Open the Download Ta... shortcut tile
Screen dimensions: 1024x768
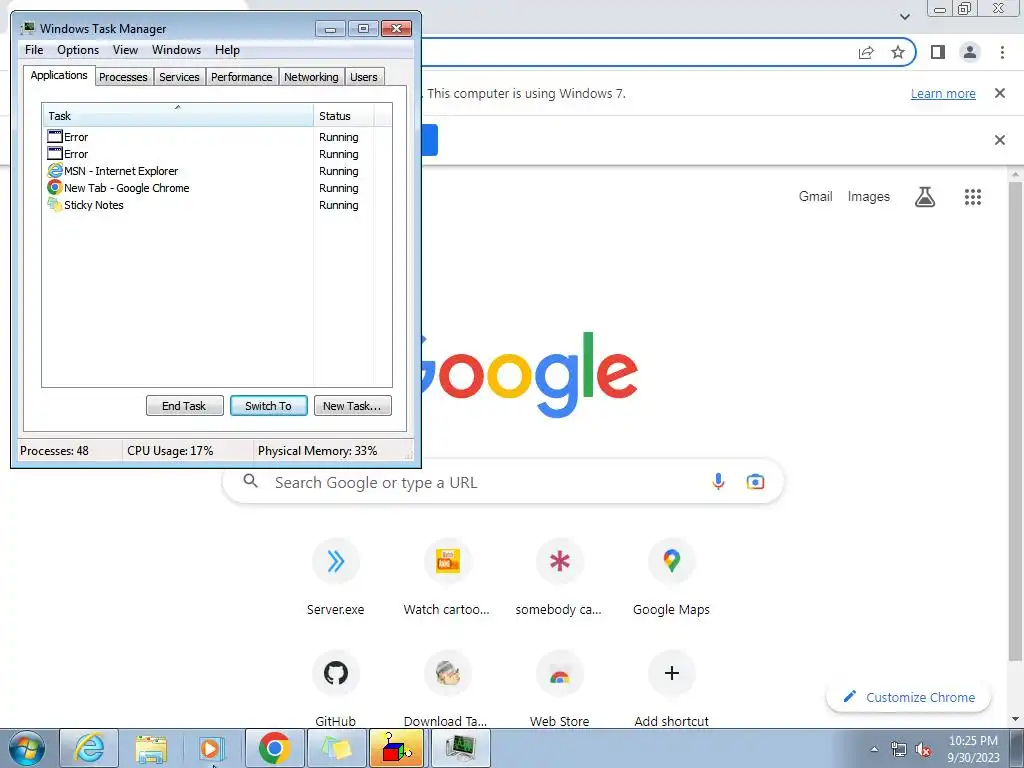tap(447, 689)
